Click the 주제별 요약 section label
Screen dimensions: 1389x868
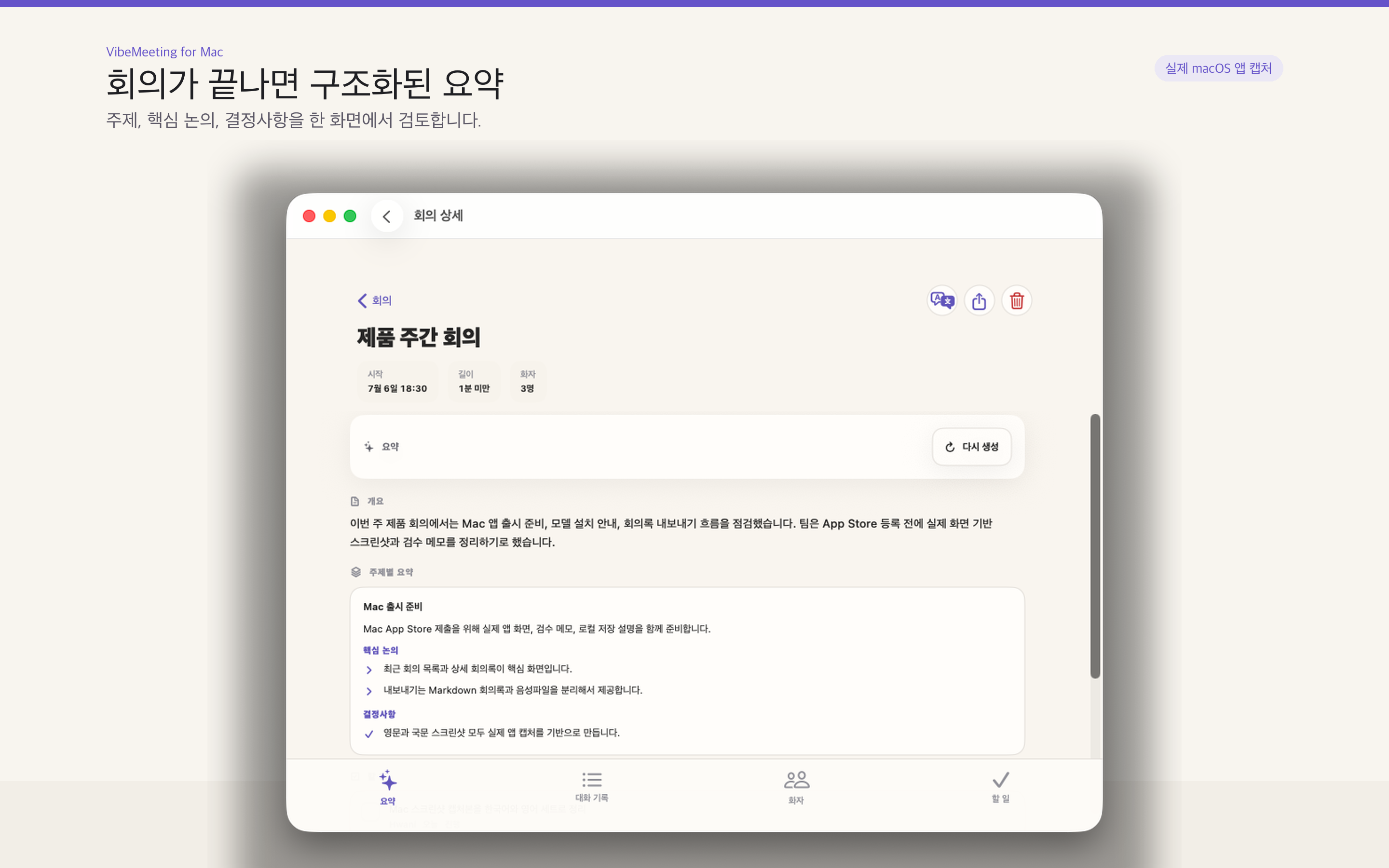(391, 572)
